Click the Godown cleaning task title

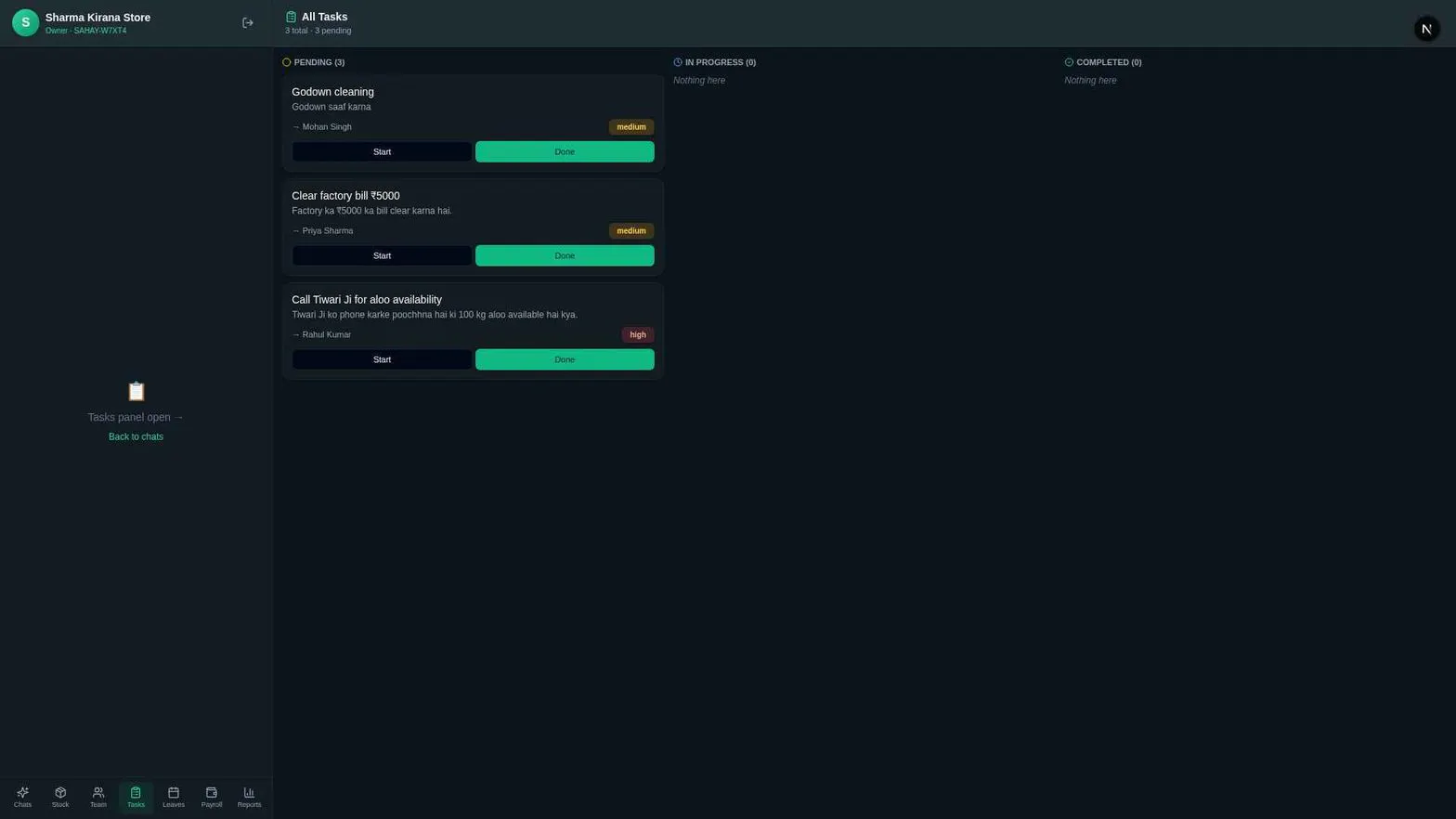332,92
